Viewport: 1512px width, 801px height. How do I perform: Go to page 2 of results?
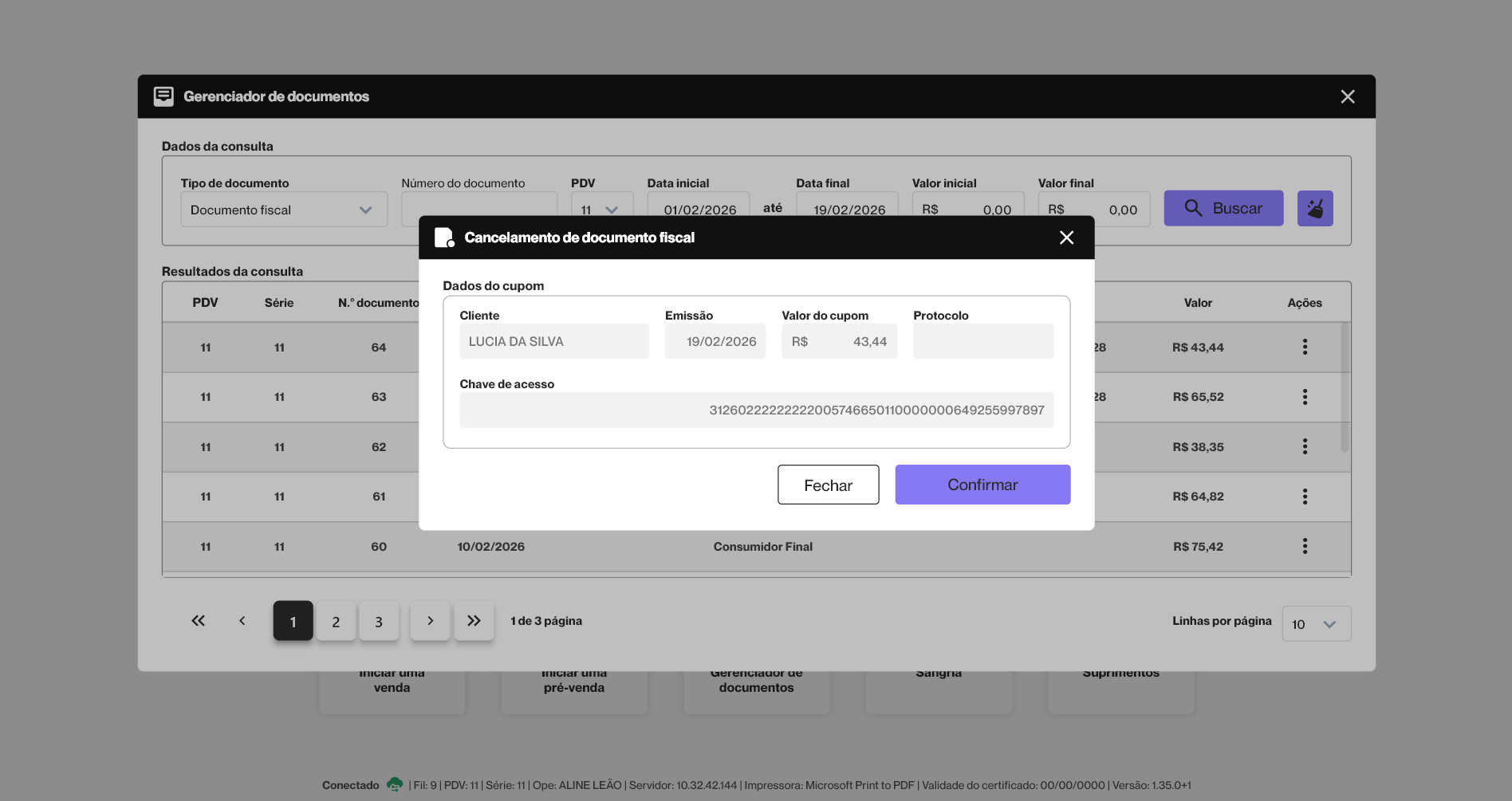[x=336, y=622]
